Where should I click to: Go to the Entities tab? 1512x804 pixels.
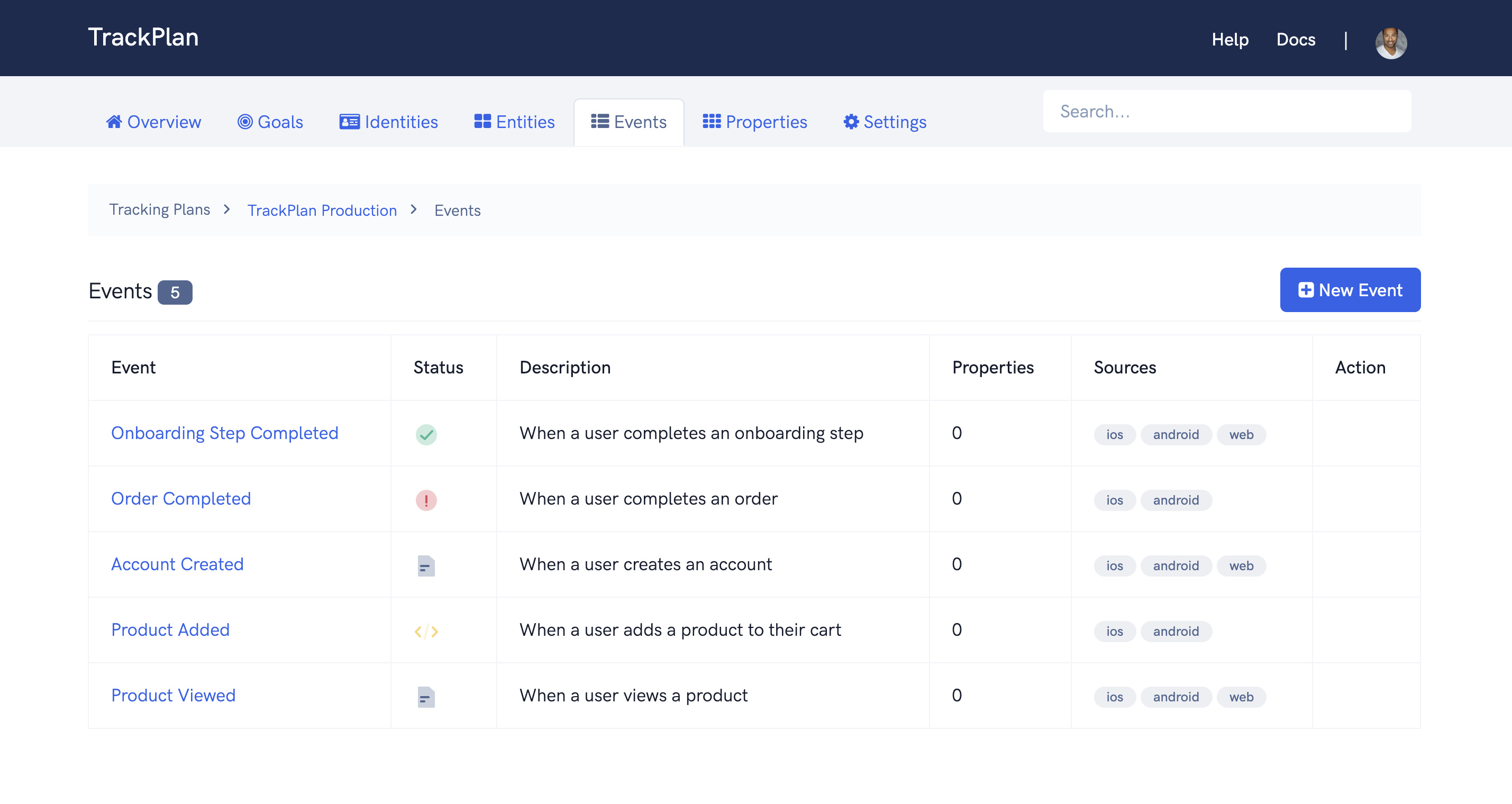(x=514, y=122)
